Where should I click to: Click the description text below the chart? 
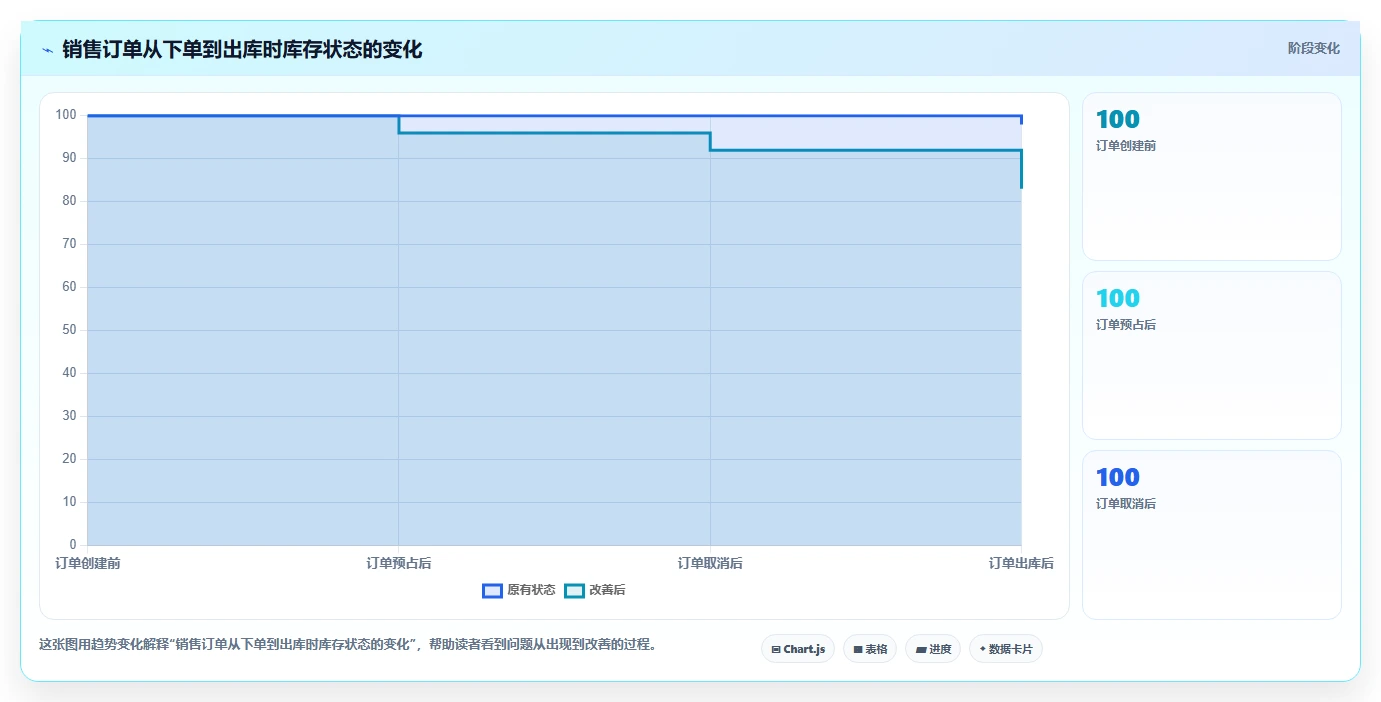[350, 644]
